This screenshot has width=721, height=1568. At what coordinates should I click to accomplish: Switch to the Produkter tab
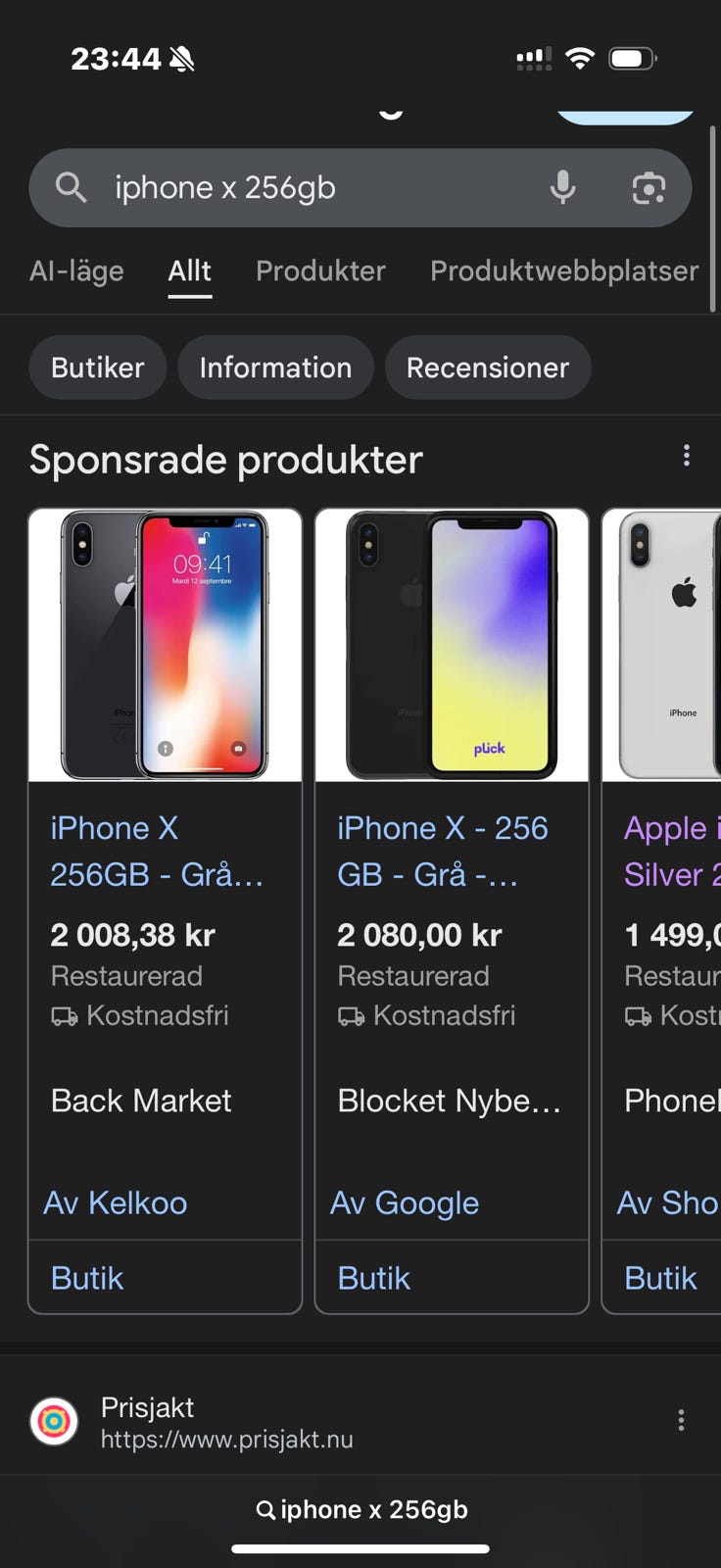tap(320, 270)
